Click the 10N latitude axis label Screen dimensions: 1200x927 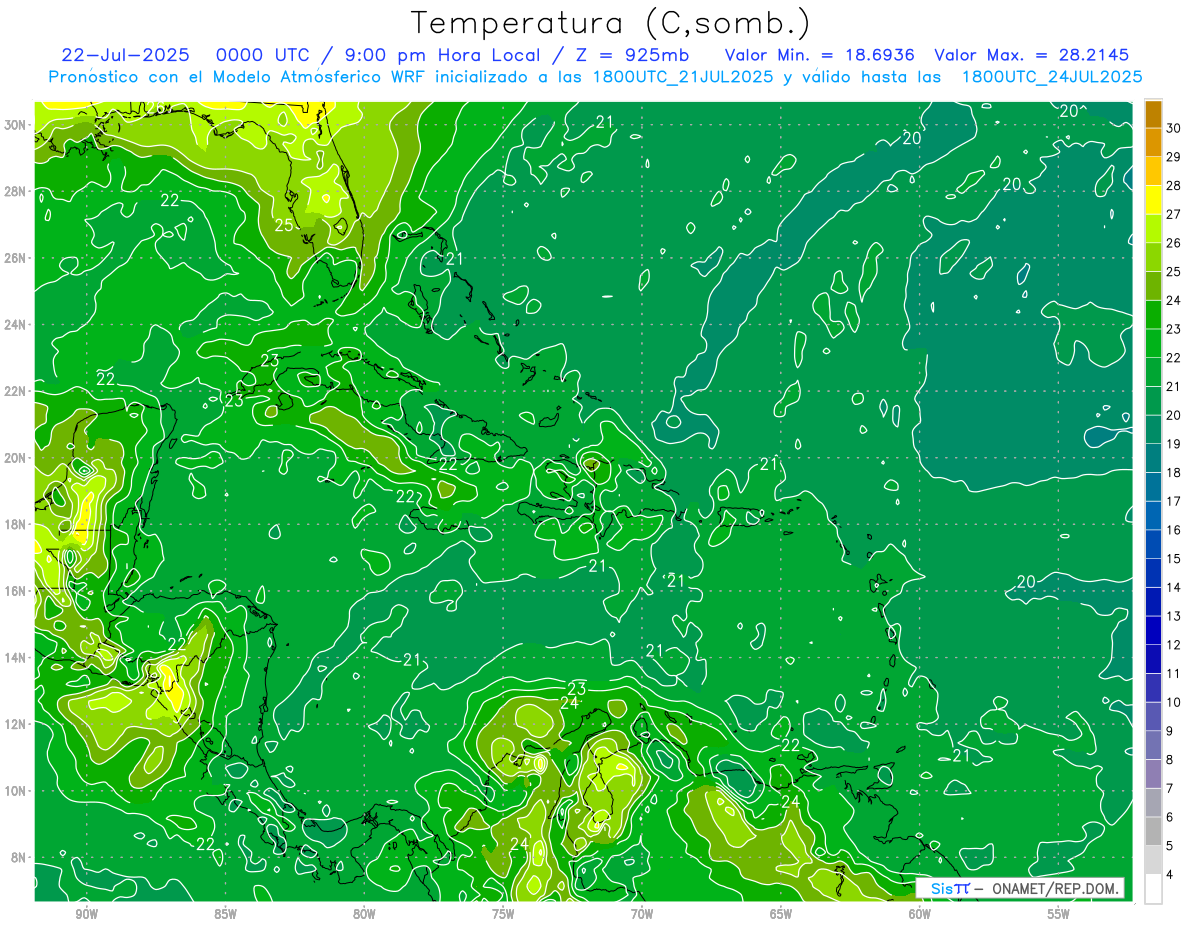click(x=15, y=791)
